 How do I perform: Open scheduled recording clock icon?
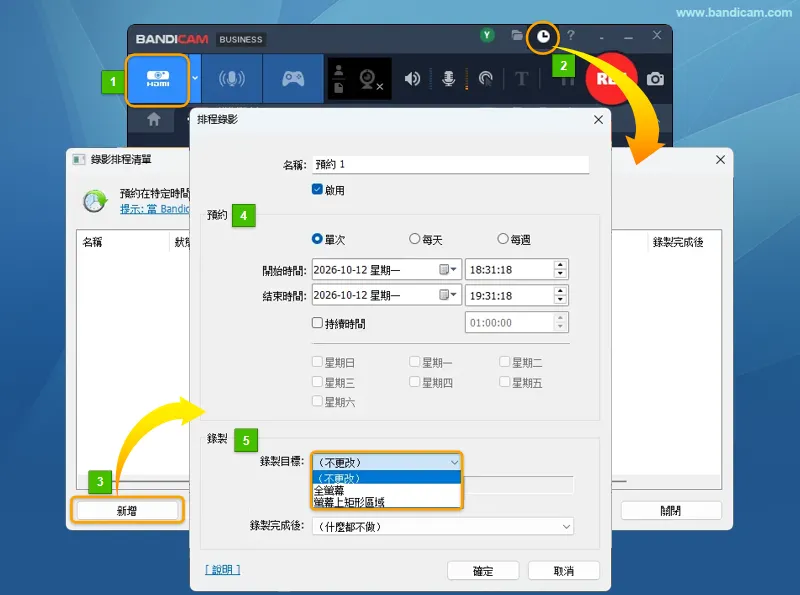(x=543, y=37)
